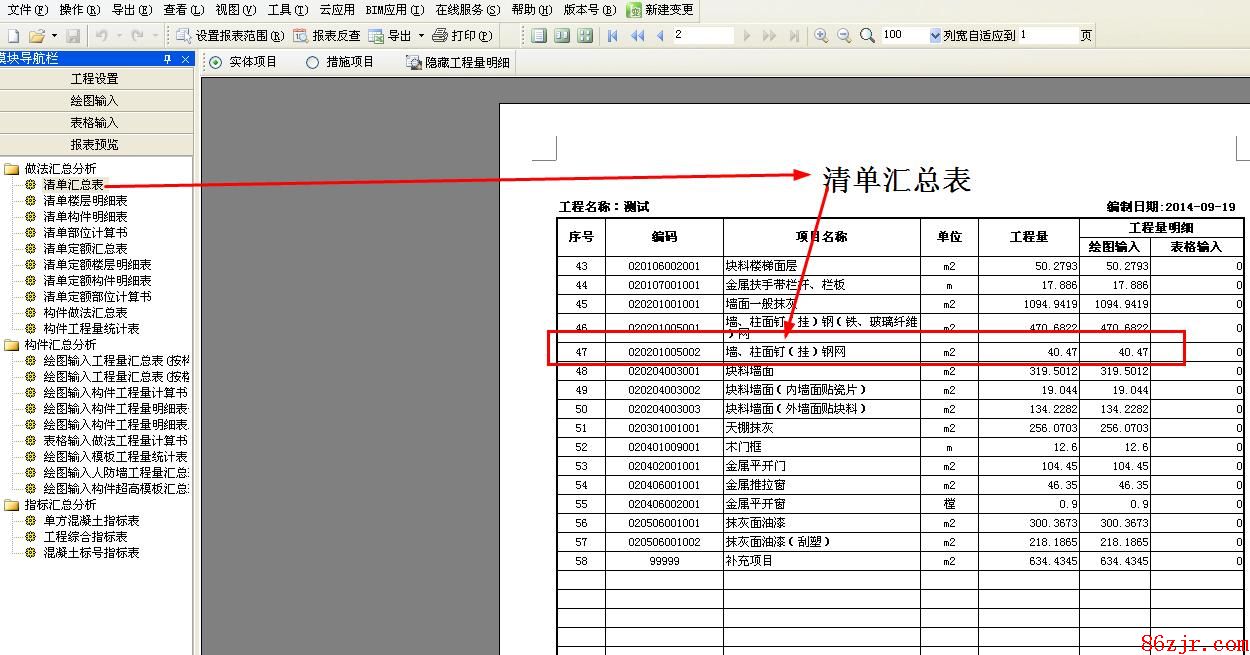Viewport: 1250px width, 655px height.
Task: Click the single-page view icon
Action: (540, 36)
